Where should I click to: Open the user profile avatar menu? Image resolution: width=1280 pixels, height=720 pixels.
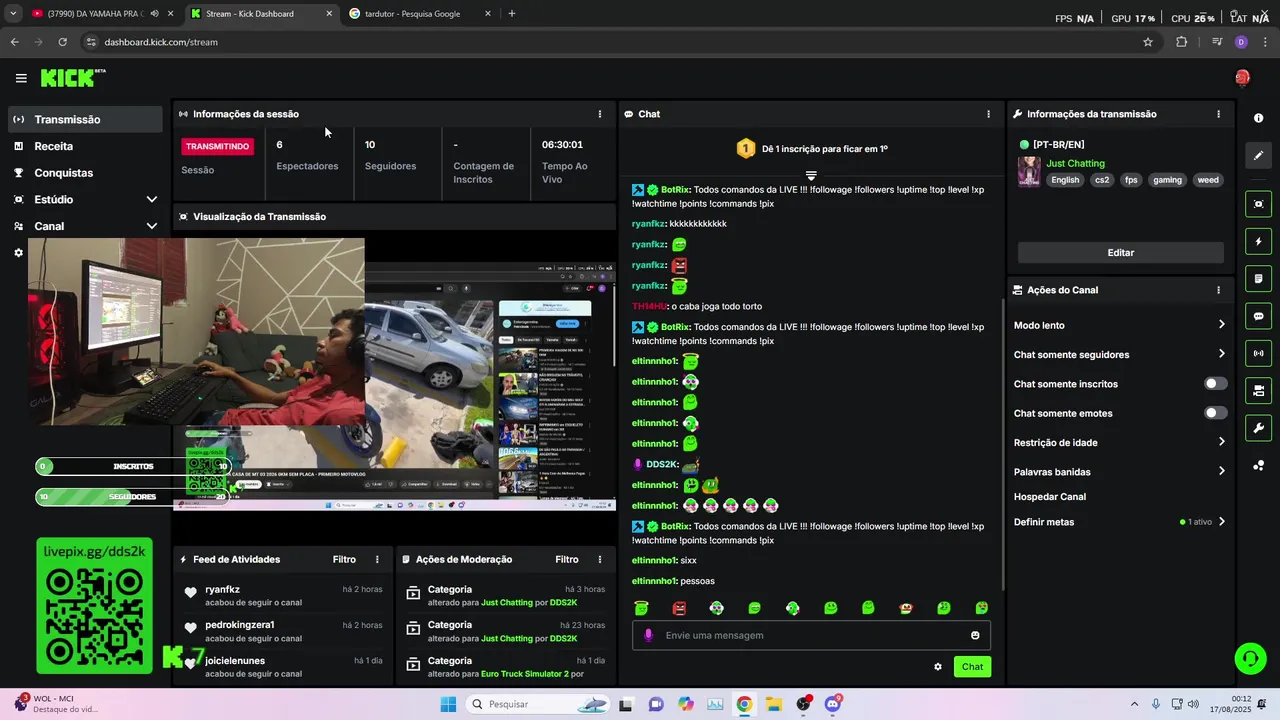1242,78
